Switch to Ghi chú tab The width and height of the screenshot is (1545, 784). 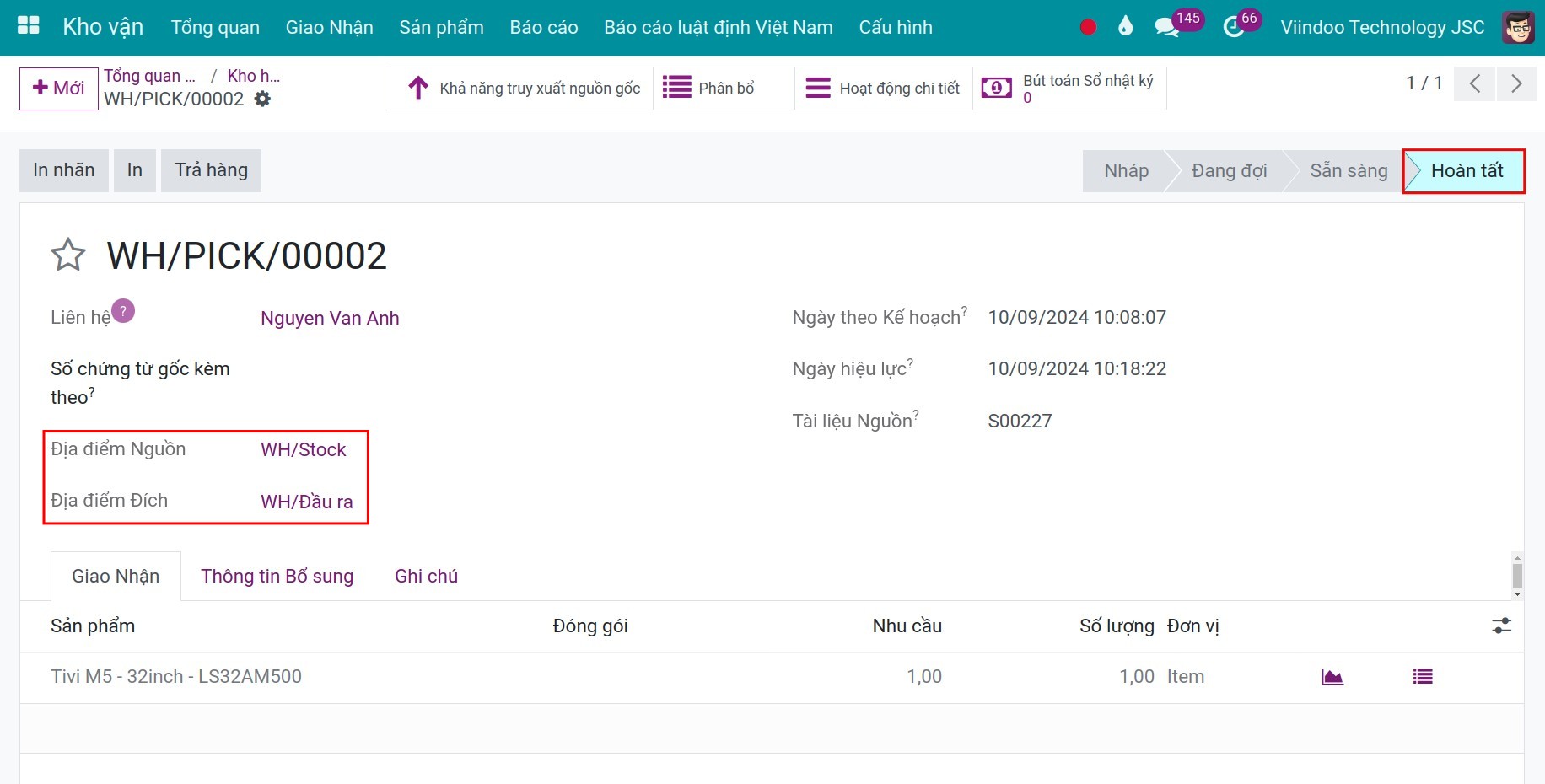426,576
